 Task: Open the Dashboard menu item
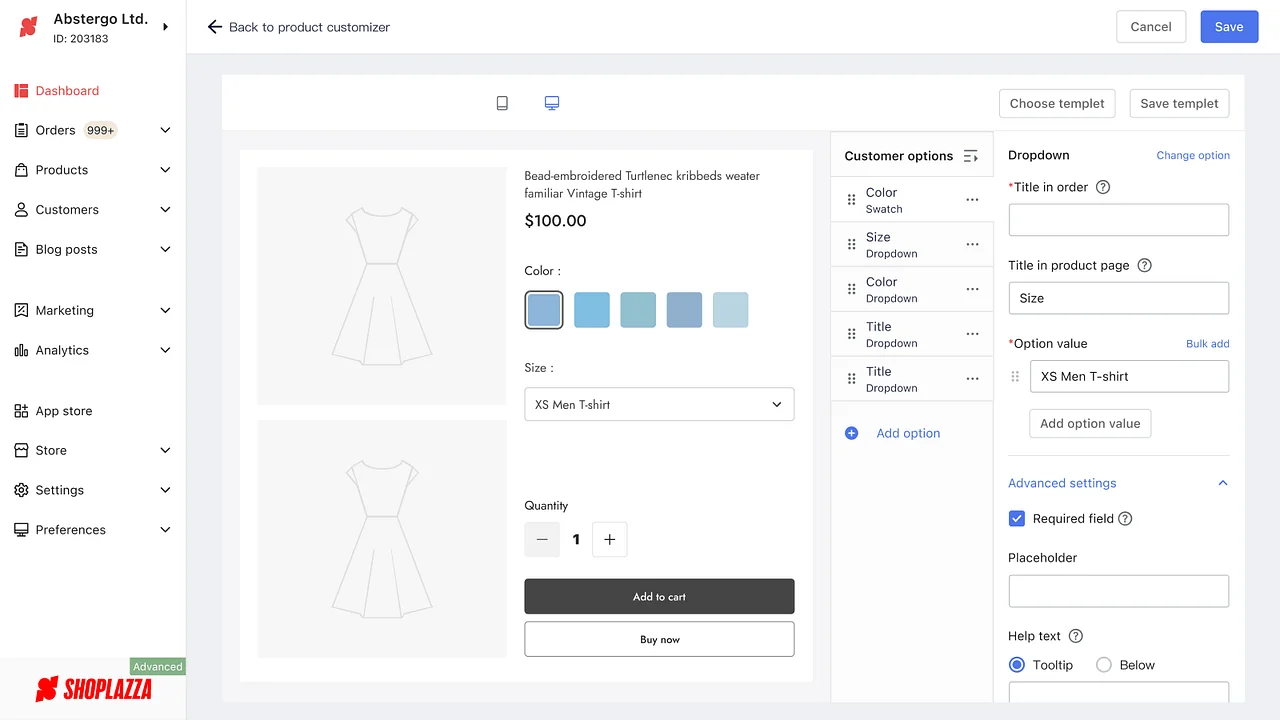coord(67,90)
